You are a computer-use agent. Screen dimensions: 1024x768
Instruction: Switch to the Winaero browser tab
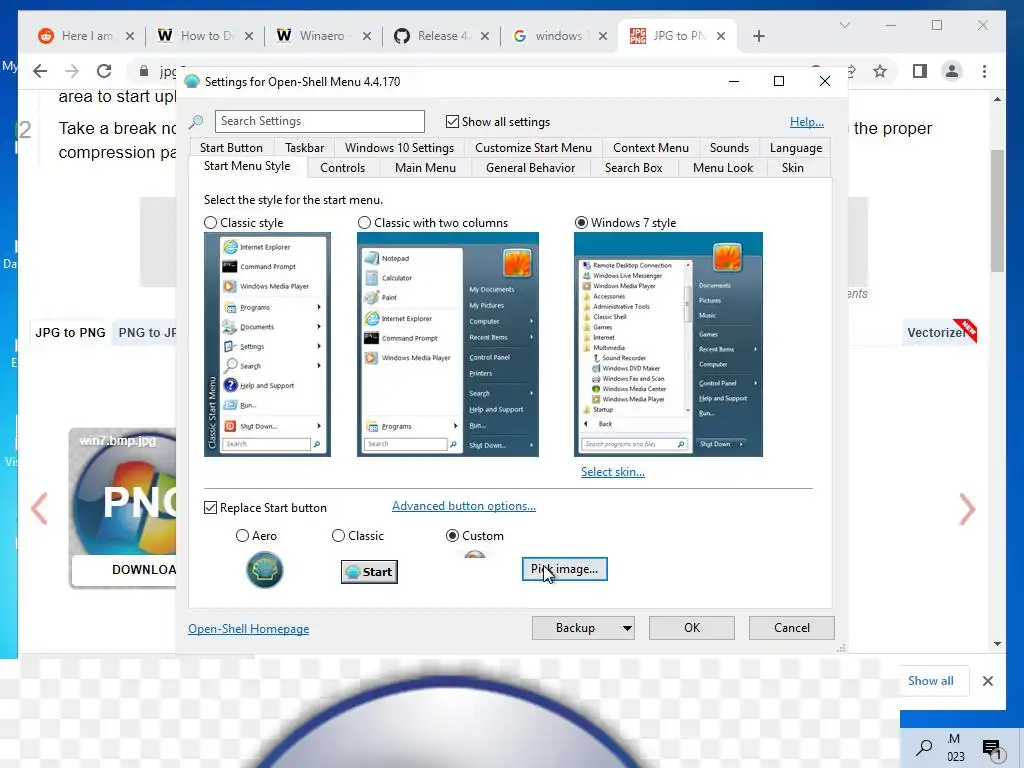(323, 36)
